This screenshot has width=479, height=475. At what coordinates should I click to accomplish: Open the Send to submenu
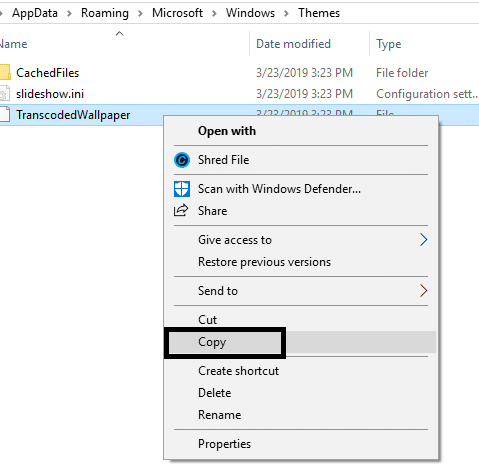pos(301,291)
